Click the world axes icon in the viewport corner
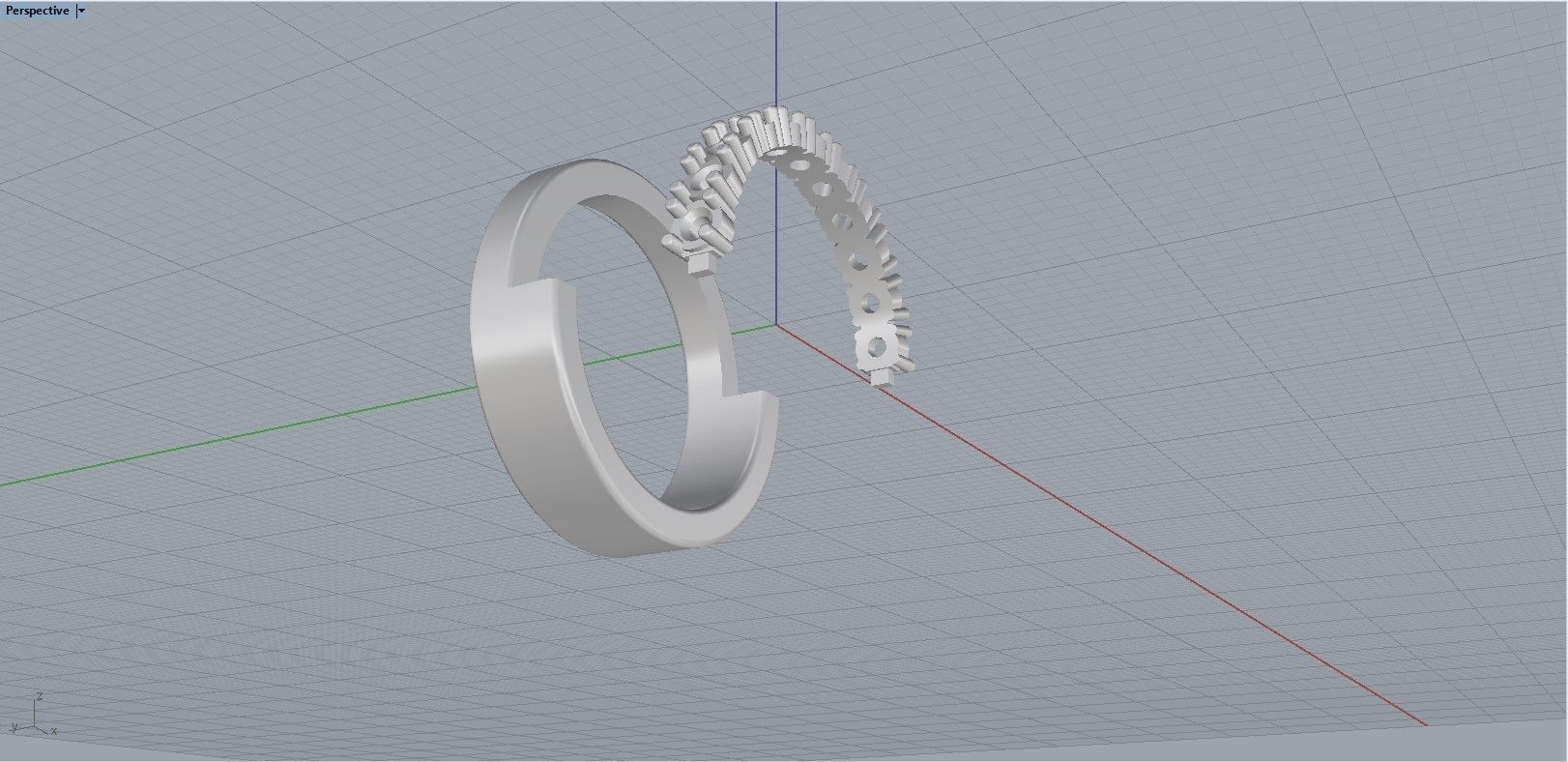The image size is (1568, 762). (x=34, y=714)
